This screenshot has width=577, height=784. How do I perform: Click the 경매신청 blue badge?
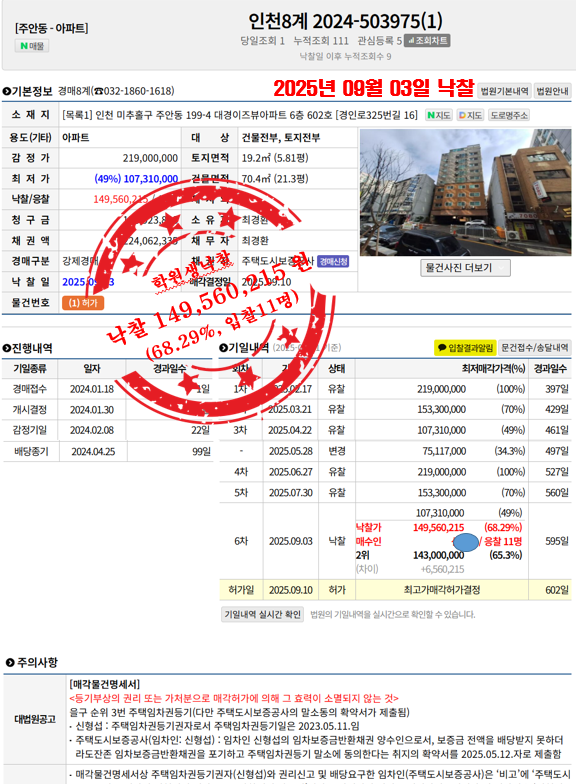coord(333,261)
